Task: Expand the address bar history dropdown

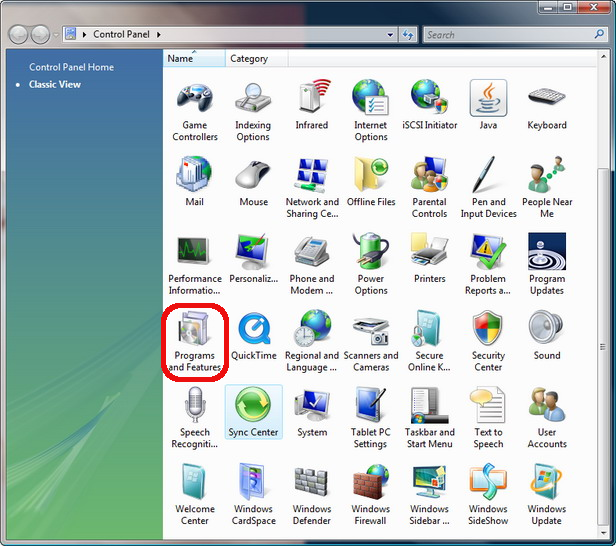Action: pos(390,35)
